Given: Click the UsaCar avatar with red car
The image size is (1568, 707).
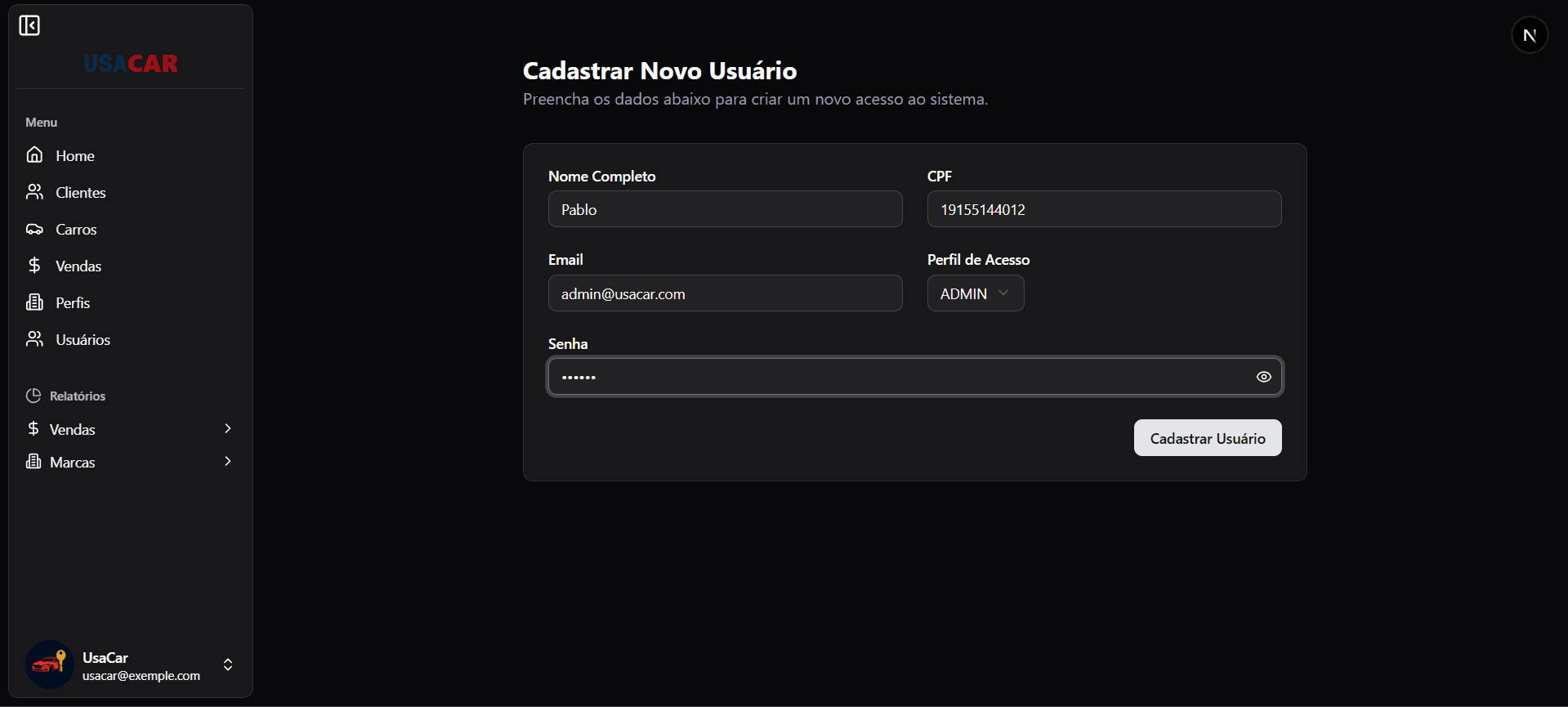Looking at the screenshot, I should (x=49, y=664).
